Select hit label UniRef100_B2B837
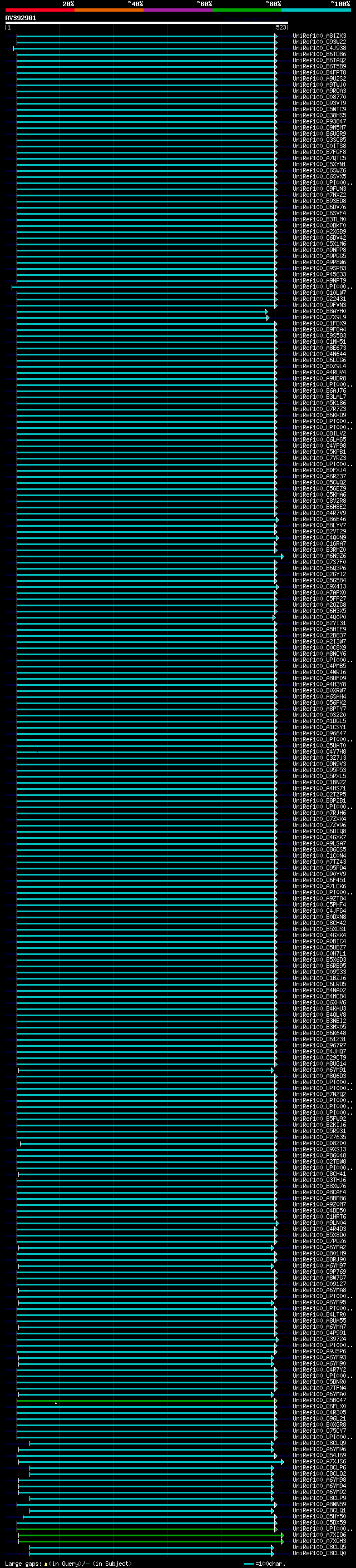 (x=319, y=635)
